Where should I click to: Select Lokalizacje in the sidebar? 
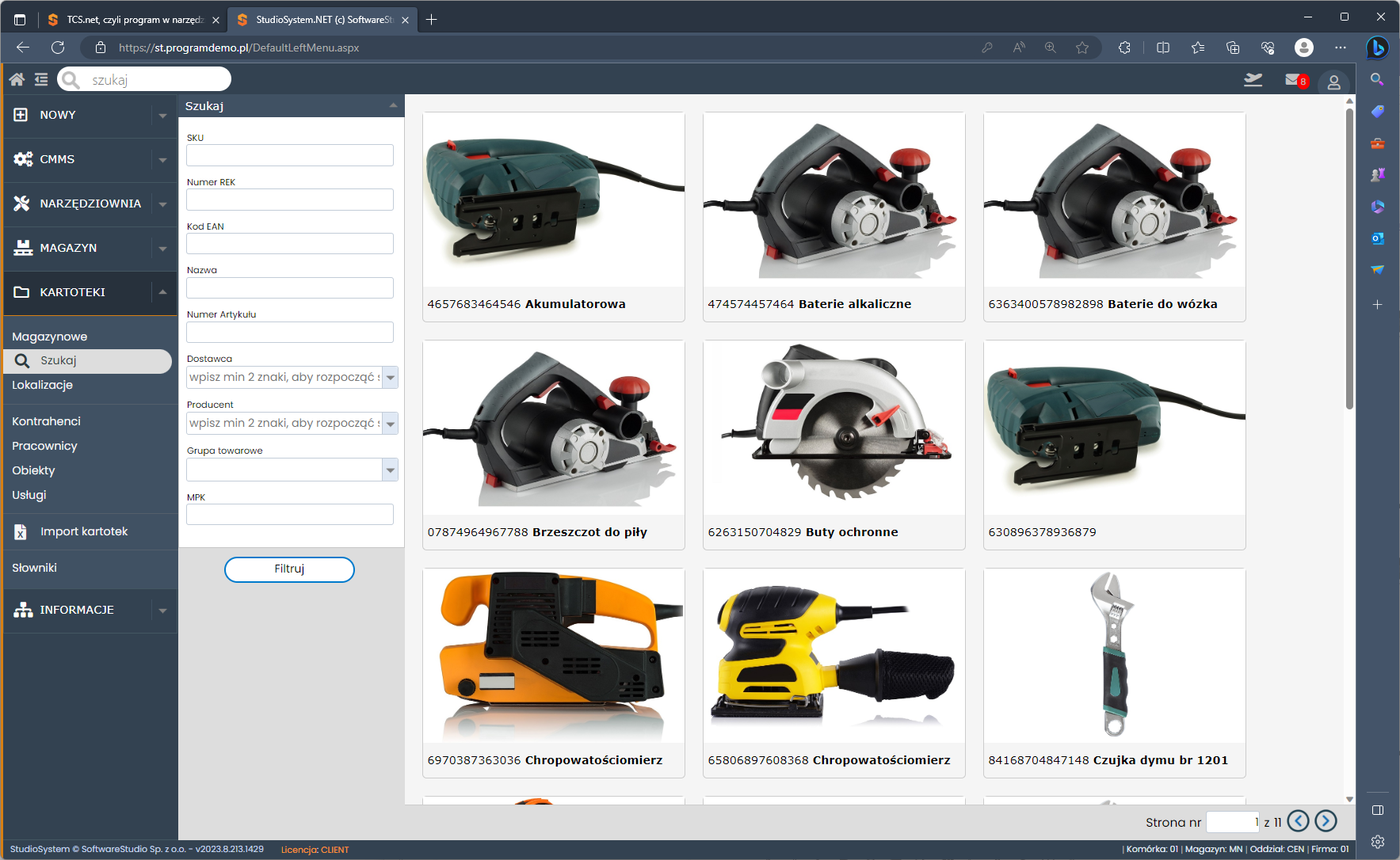43,385
